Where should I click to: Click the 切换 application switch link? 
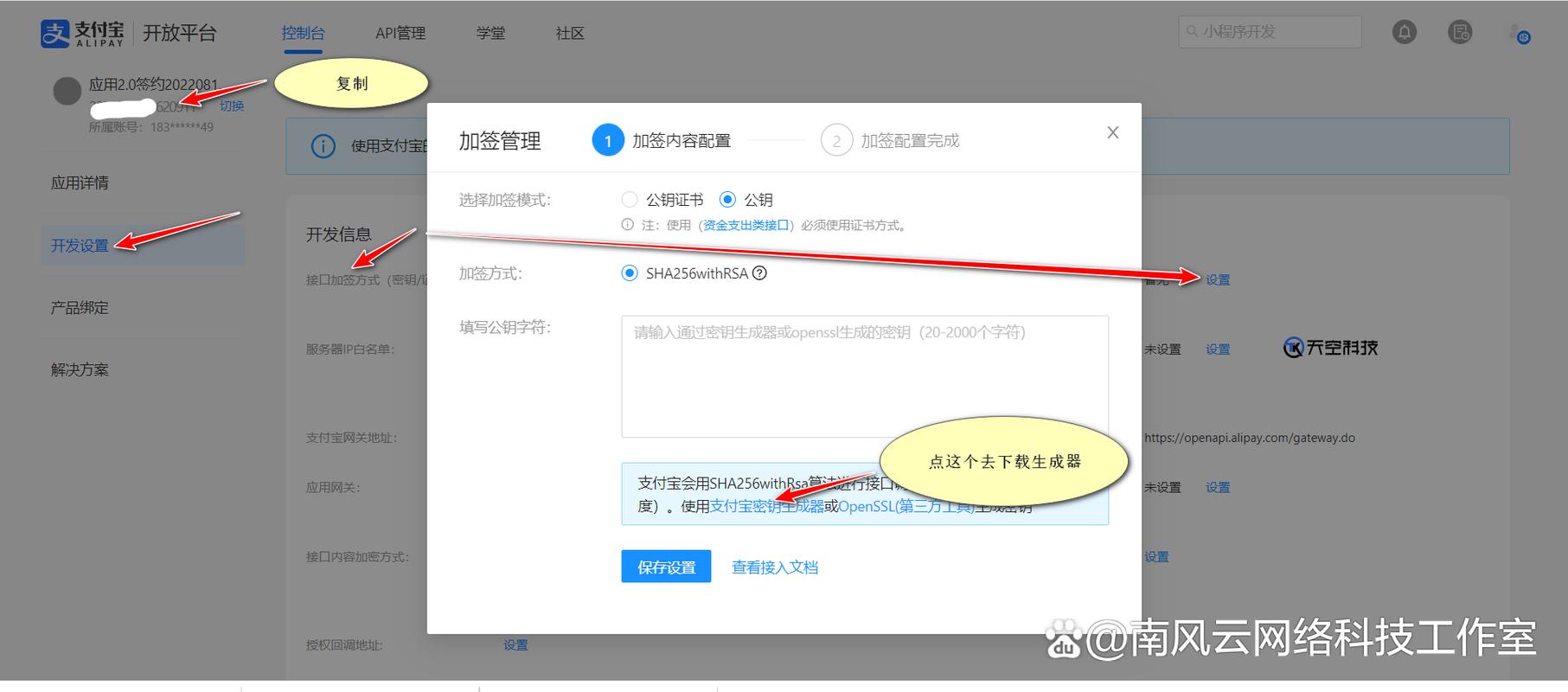pyautogui.click(x=232, y=106)
